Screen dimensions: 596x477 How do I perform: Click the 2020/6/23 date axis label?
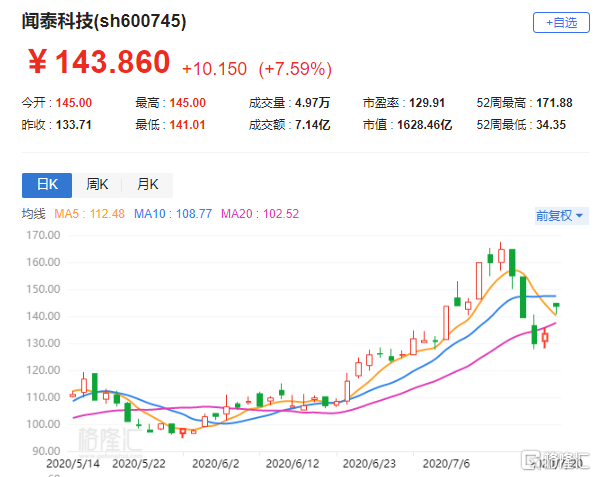(369, 464)
